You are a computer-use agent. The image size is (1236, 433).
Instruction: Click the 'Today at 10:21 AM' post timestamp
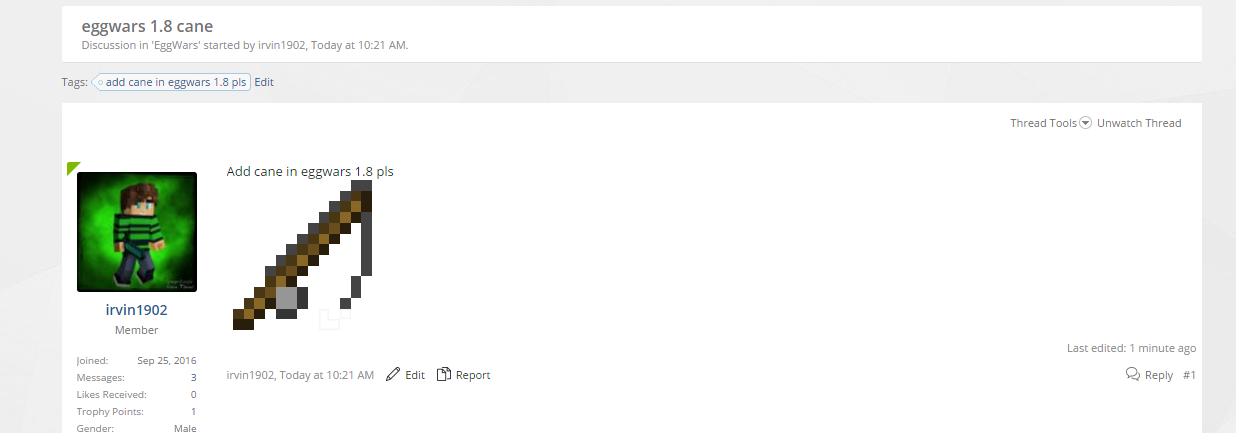point(327,375)
